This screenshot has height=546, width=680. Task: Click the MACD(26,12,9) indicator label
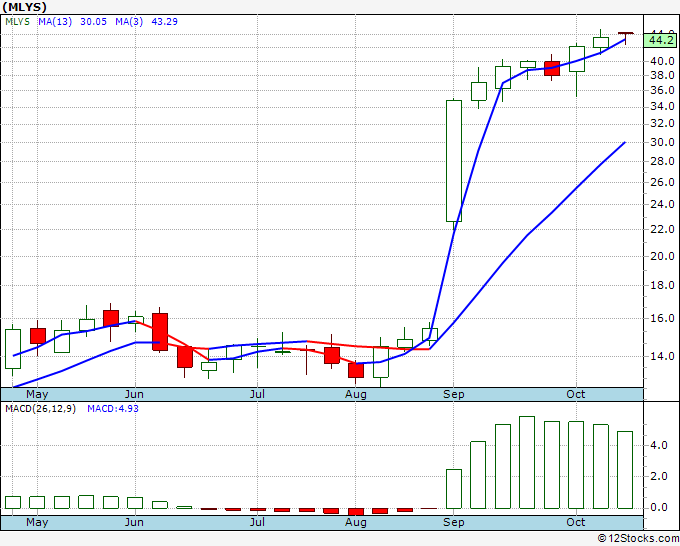[x=41, y=409]
